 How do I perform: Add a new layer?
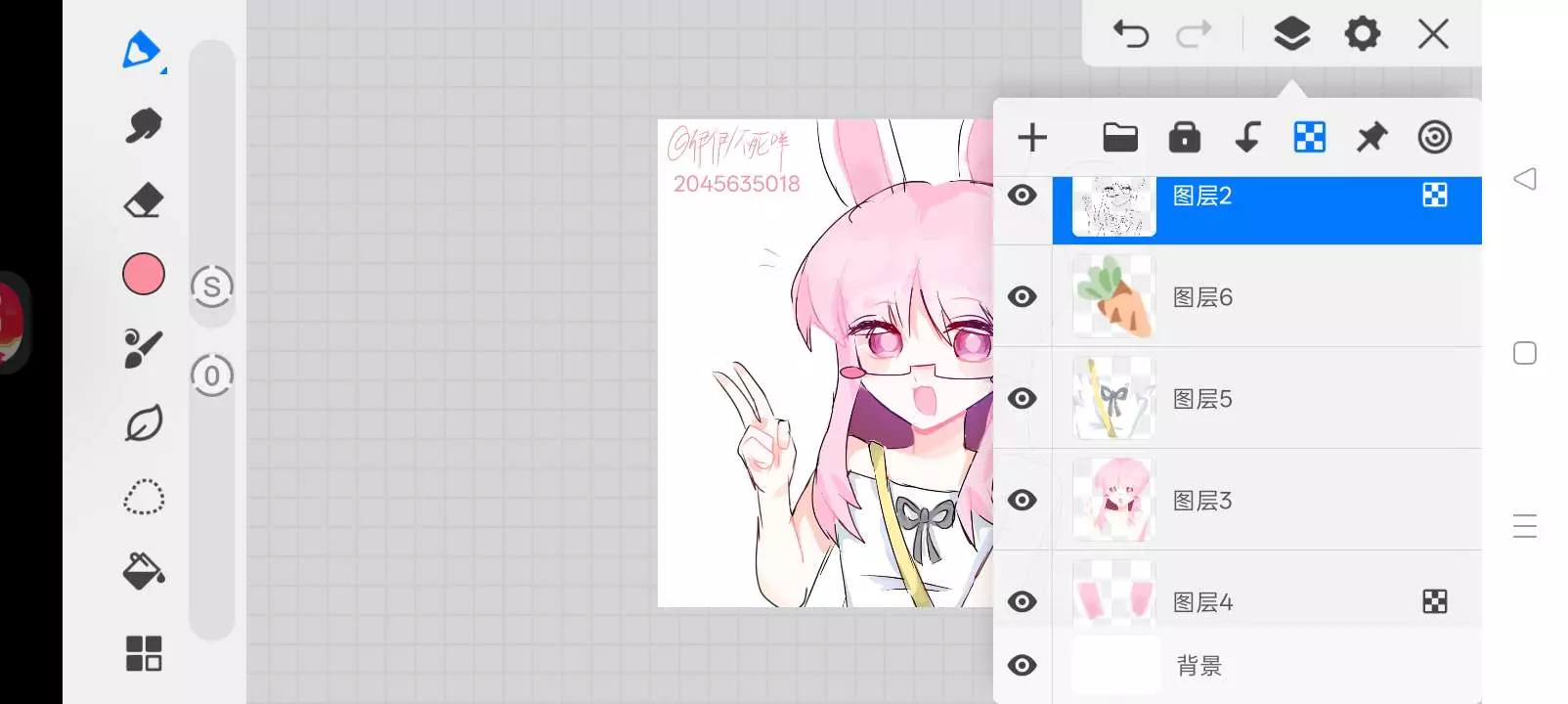1032,138
